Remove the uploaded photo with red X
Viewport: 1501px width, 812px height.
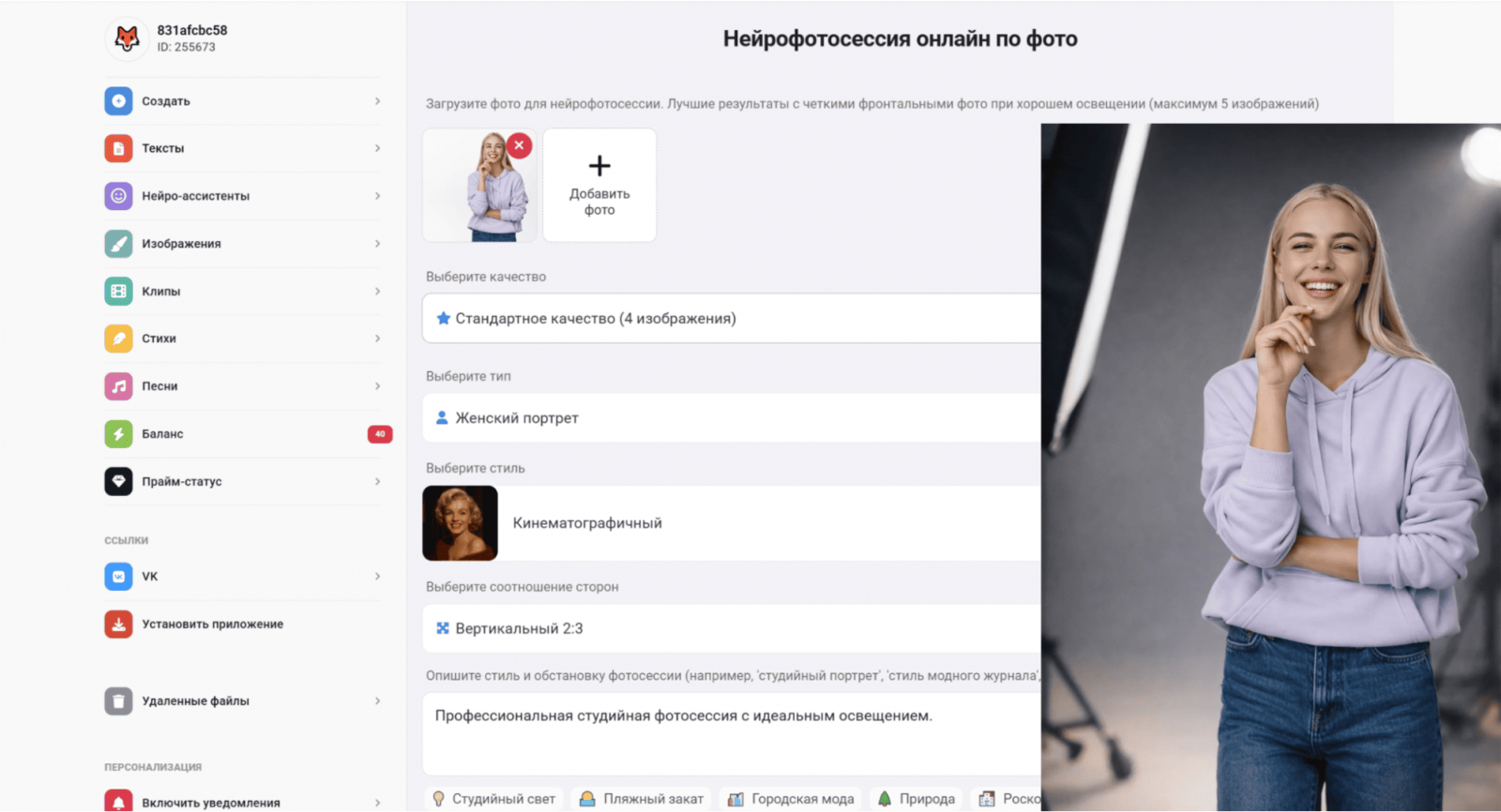(519, 145)
